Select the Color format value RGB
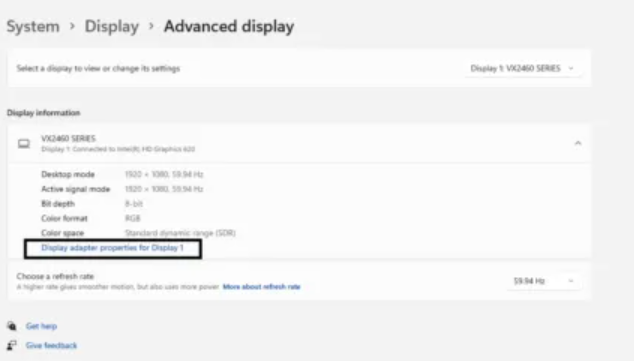Image resolution: width=634 pixels, height=361 pixels. [133, 218]
